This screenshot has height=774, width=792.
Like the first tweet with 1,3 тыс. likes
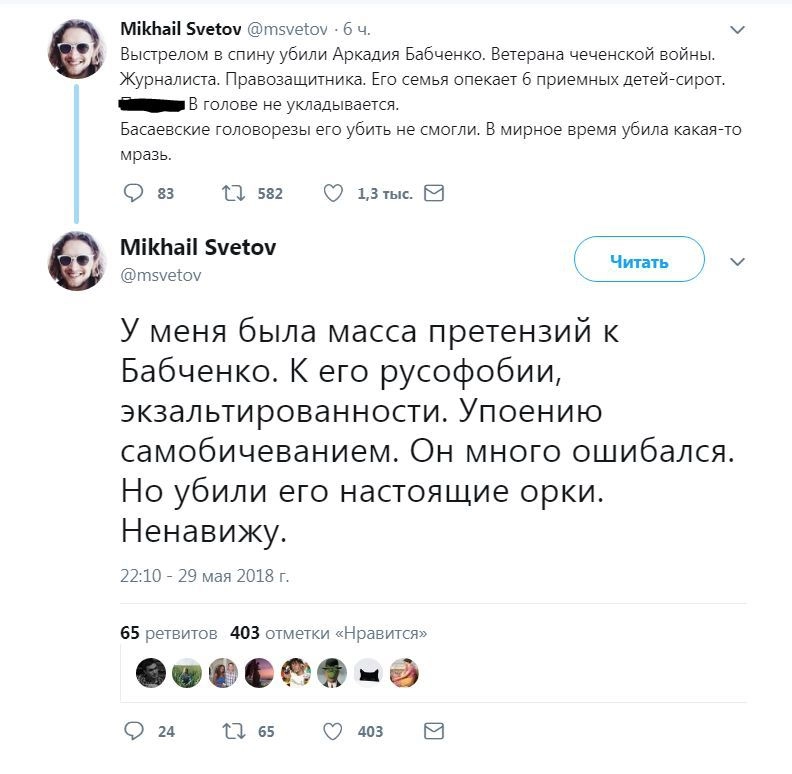pos(333,193)
